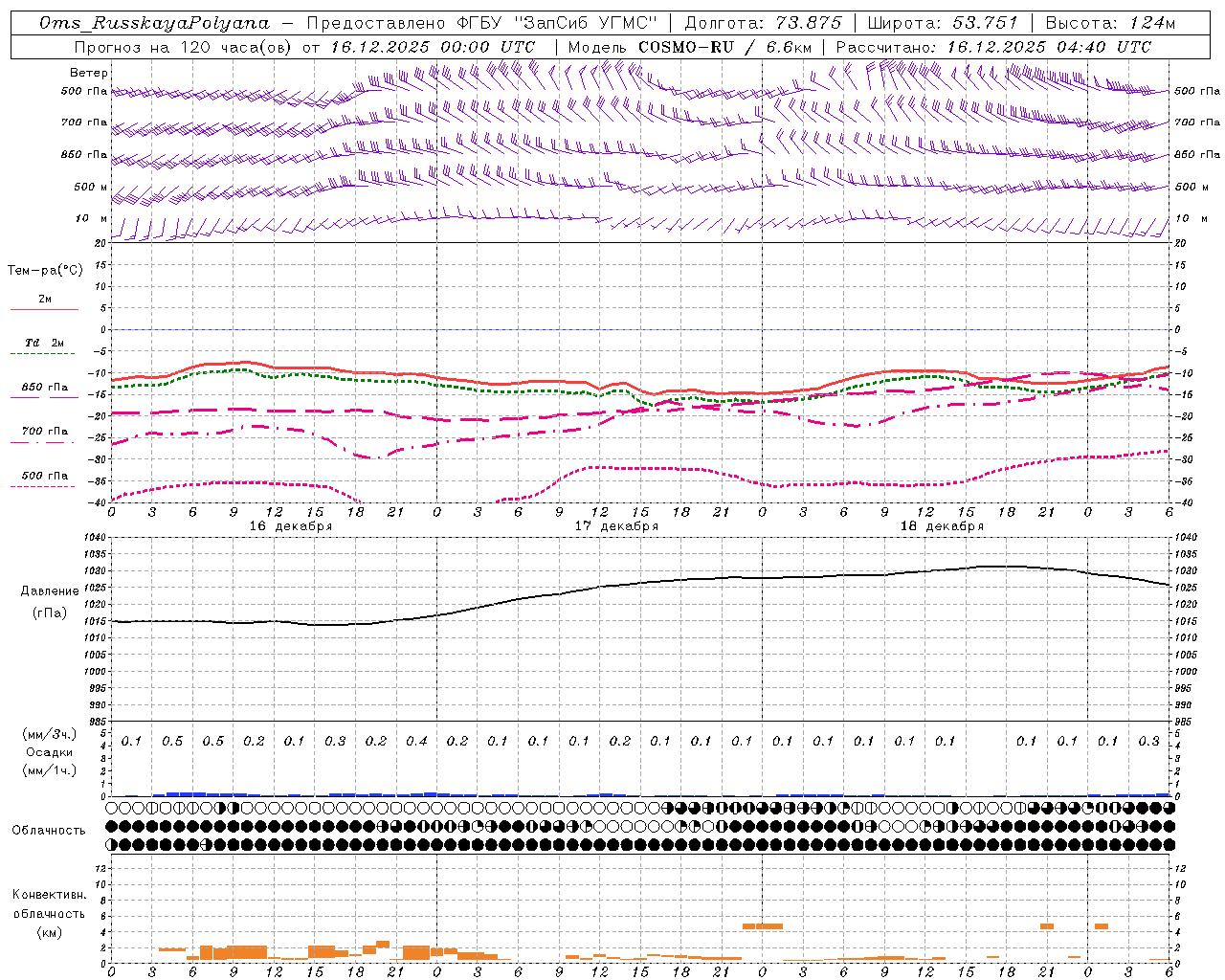
Task: Click the dash-dot line sample under the 700 гПа legend
Action: click(x=42, y=442)
